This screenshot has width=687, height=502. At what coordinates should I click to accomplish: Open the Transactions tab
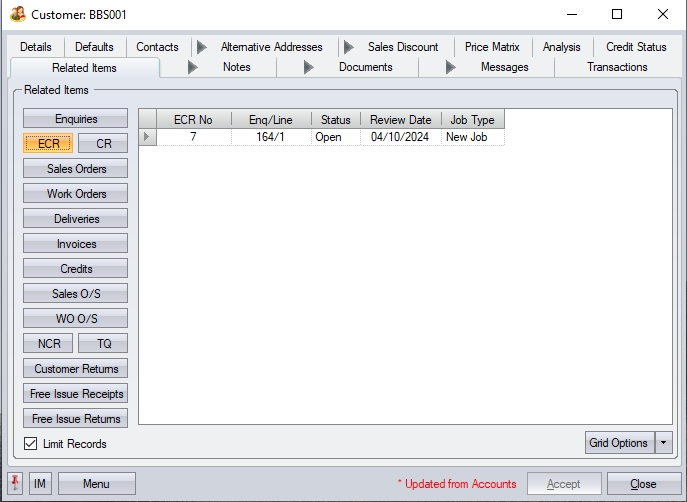[x=617, y=67]
